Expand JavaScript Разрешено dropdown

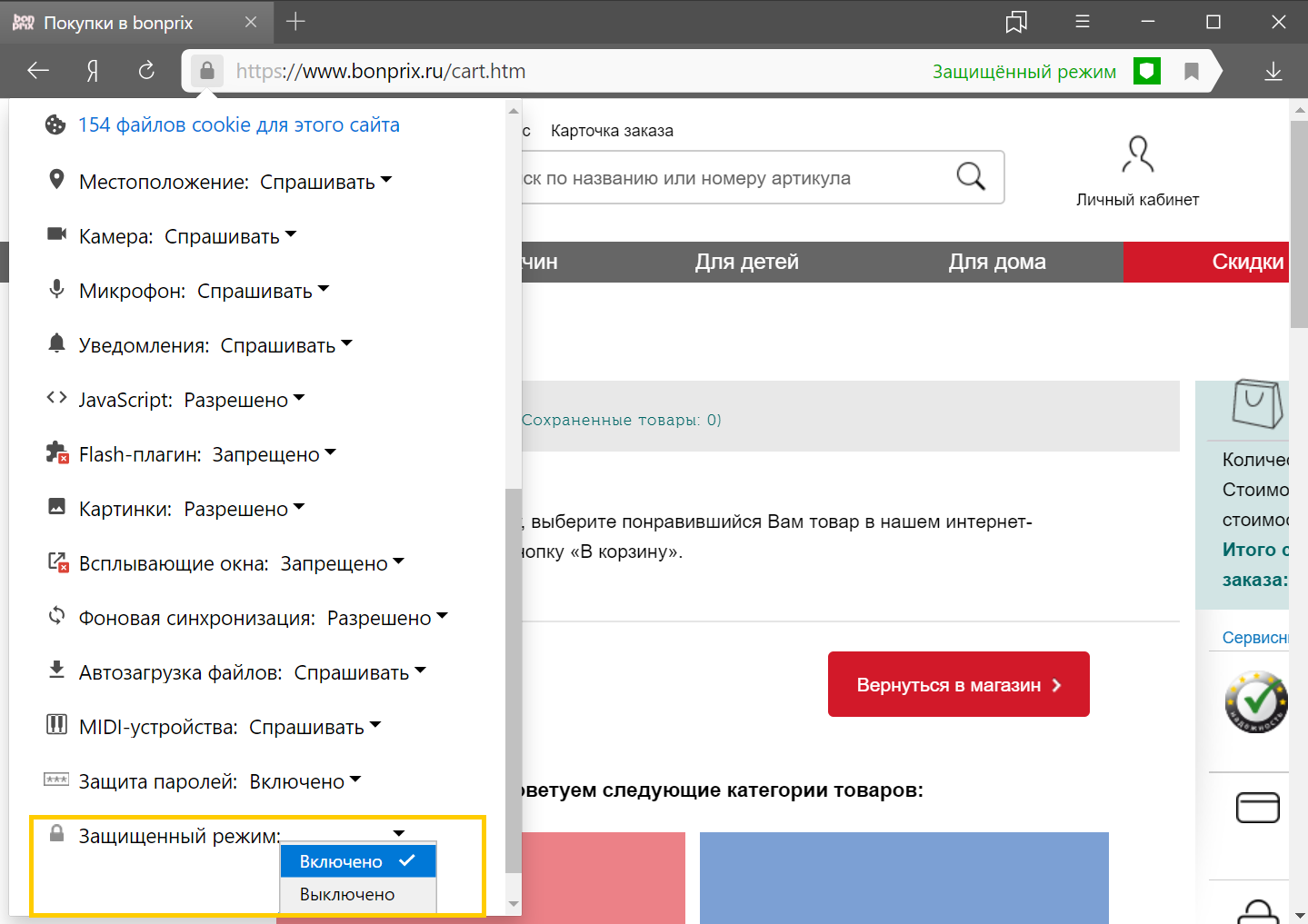(x=245, y=400)
